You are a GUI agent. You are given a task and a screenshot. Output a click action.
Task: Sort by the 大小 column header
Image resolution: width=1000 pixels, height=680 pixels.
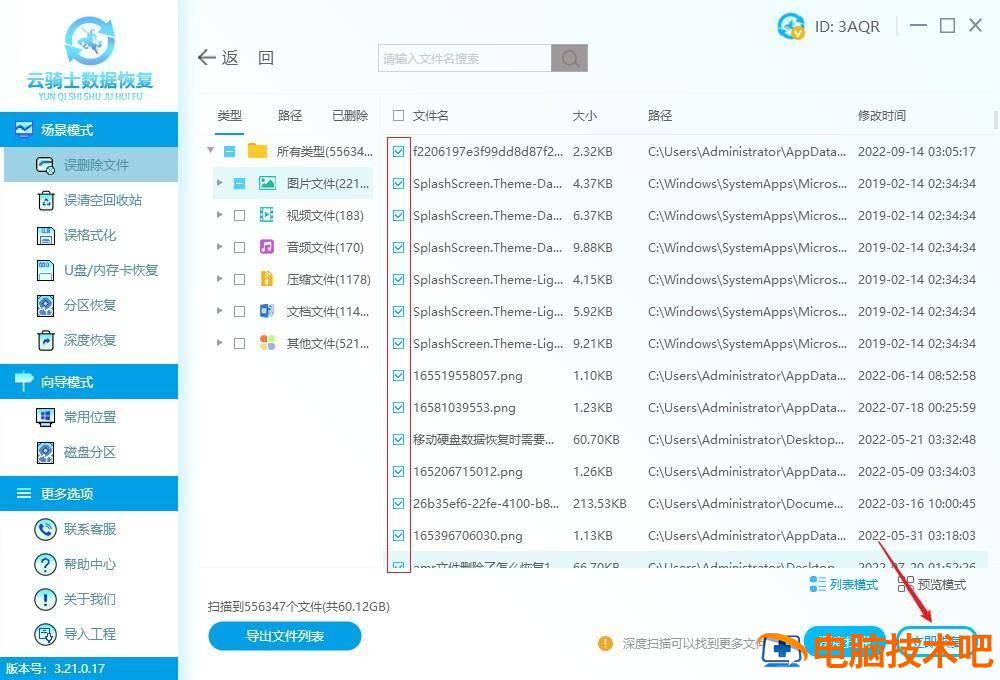tap(585, 115)
